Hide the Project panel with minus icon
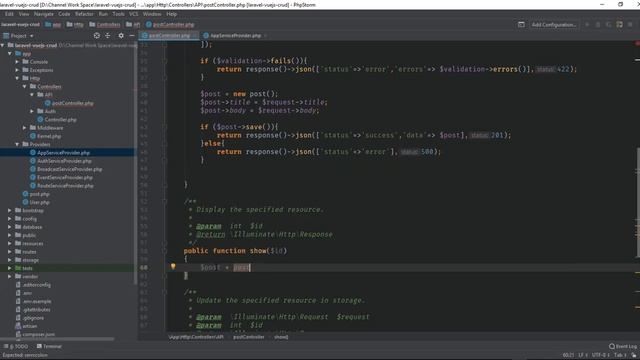640x360 pixels. 132,36
